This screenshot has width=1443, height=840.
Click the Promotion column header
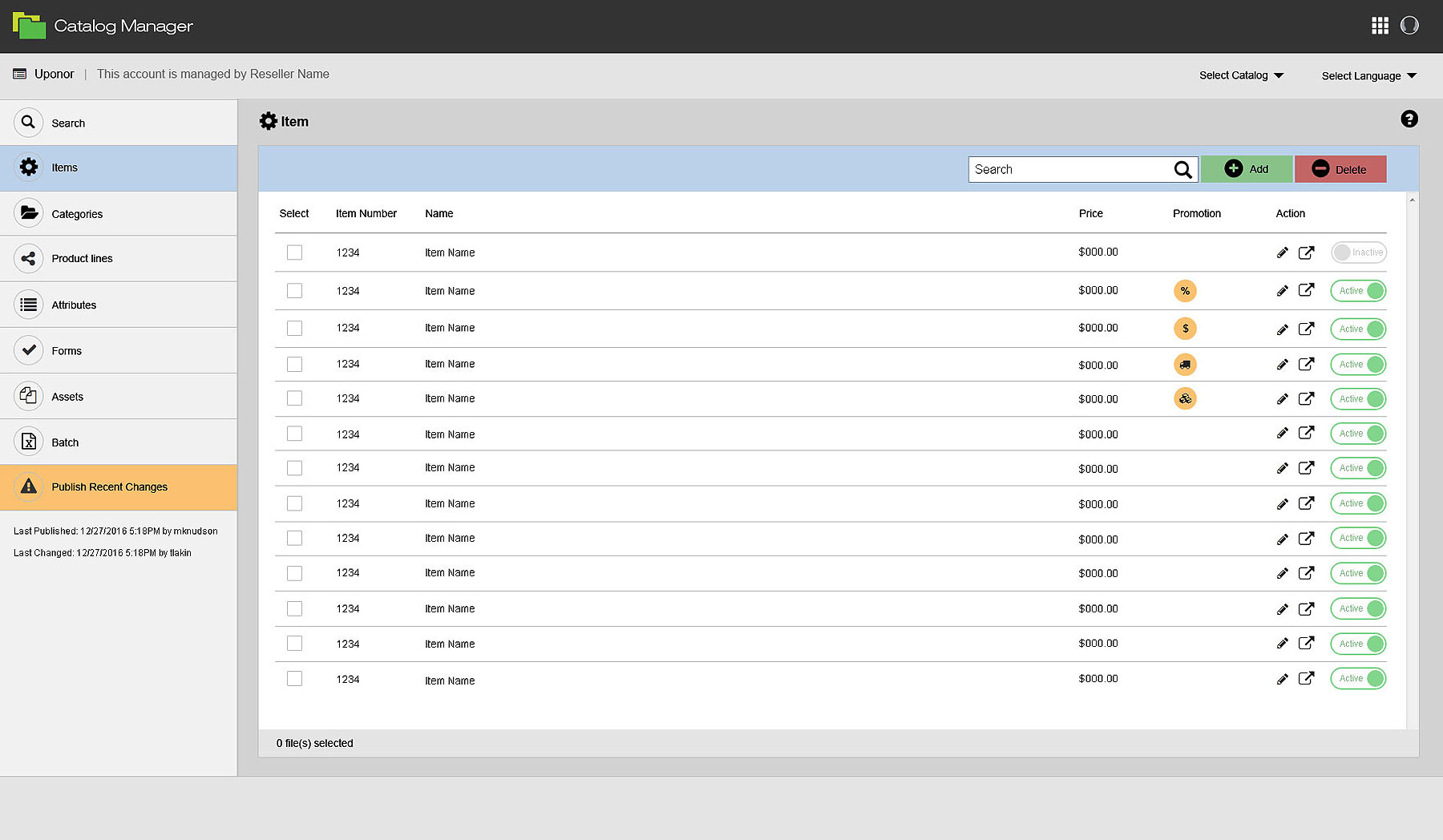[1197, 213]
